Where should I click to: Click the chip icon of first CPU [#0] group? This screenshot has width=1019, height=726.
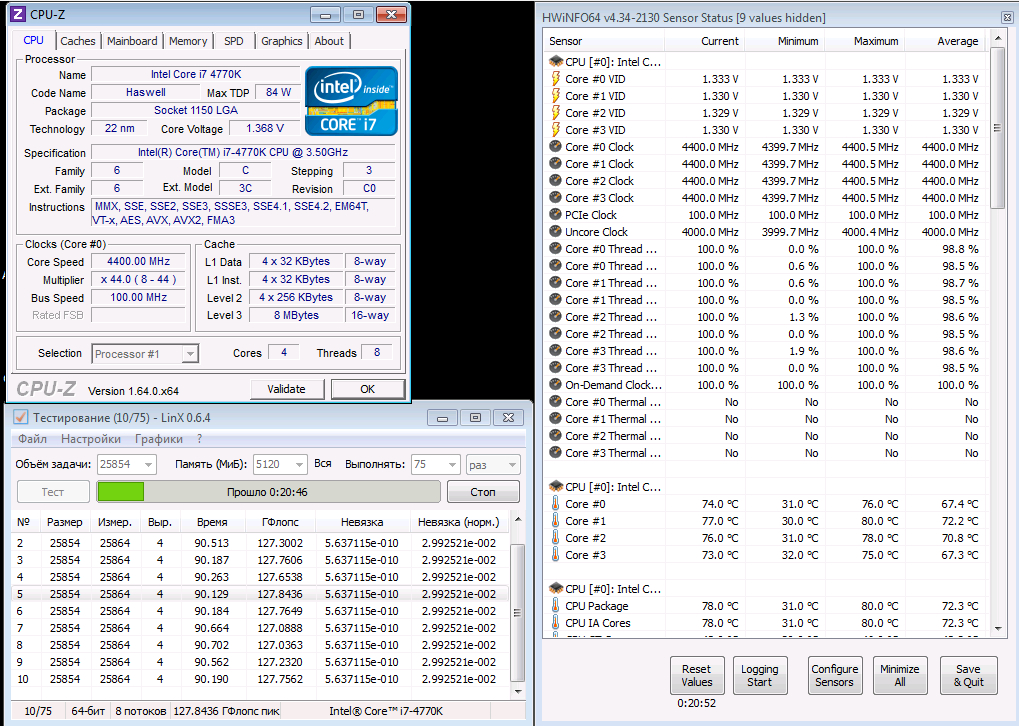[x=556, y=61]
